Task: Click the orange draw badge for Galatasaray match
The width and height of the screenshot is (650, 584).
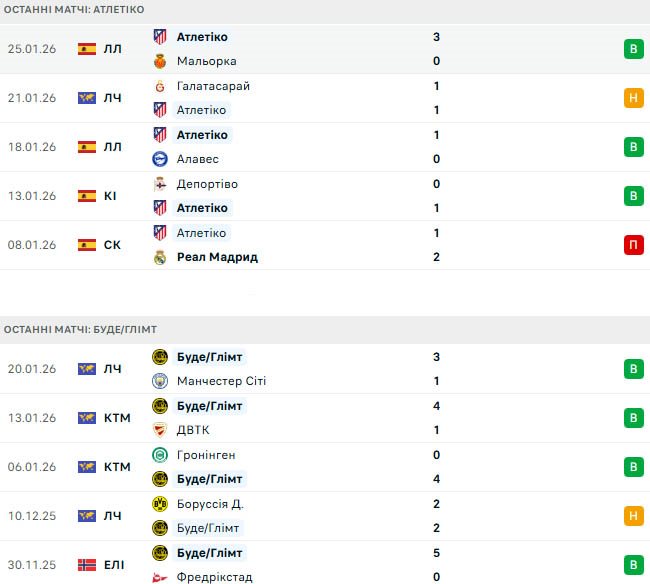Action: [x=633, y=98]
